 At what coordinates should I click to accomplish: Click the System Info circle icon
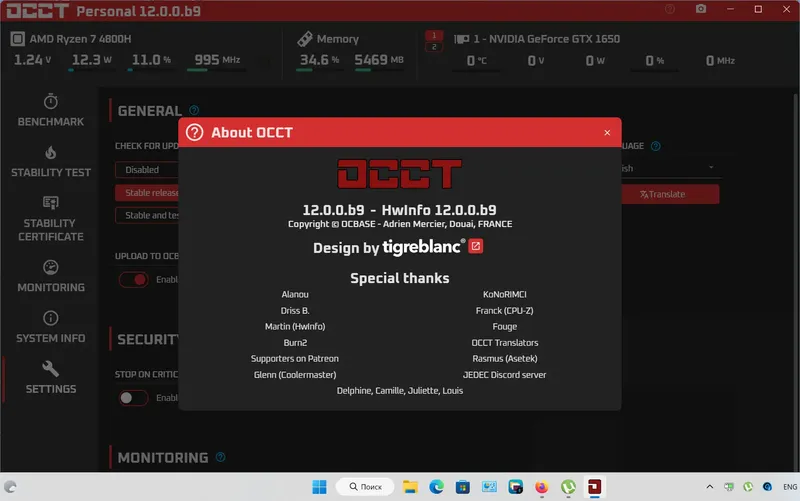pos(51,318)
